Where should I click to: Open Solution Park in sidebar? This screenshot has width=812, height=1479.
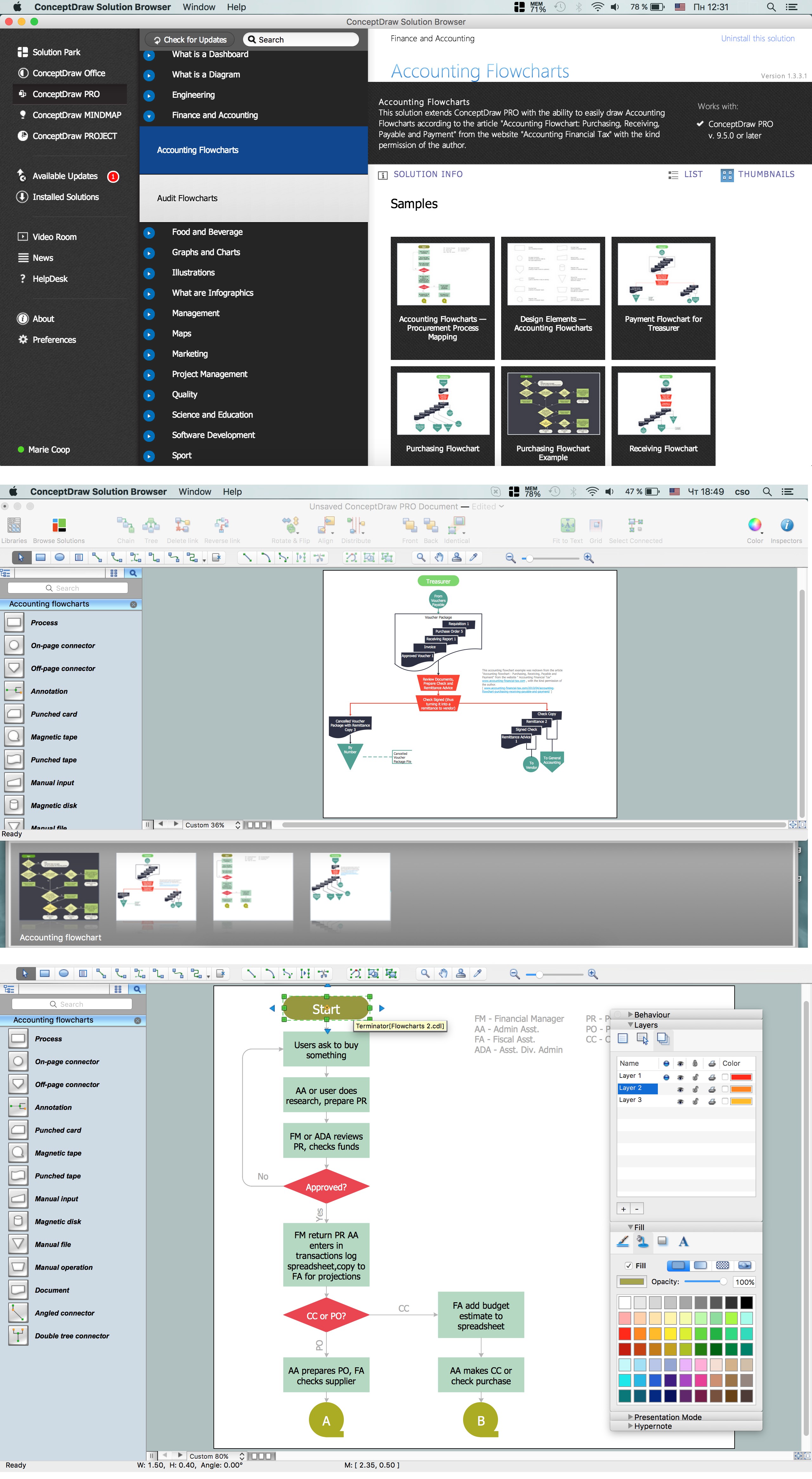pyautogui.click(x=56, y=52)
